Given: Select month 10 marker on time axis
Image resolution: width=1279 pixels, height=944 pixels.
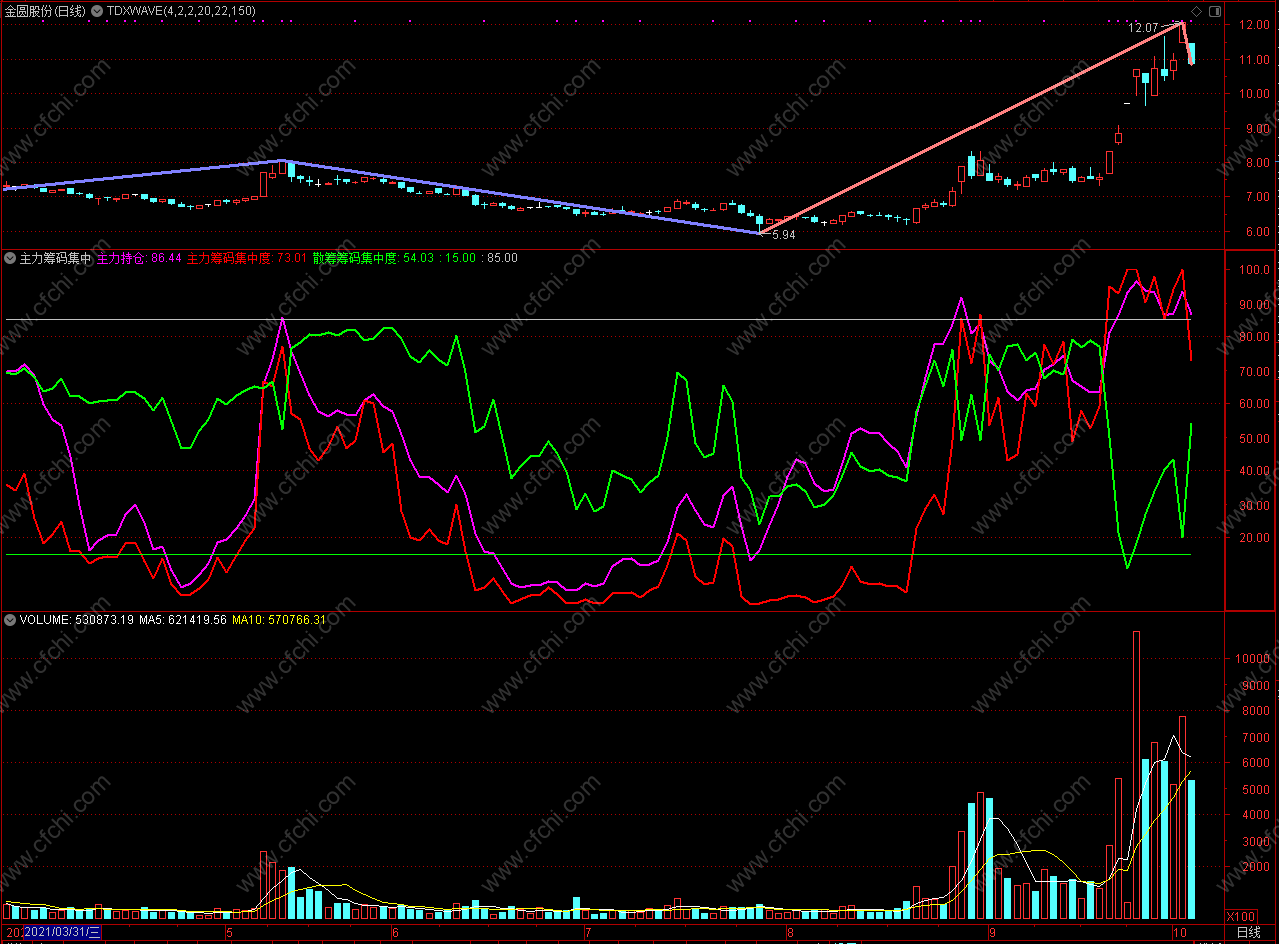Looking at the screenshot, I should (1178, 932).
